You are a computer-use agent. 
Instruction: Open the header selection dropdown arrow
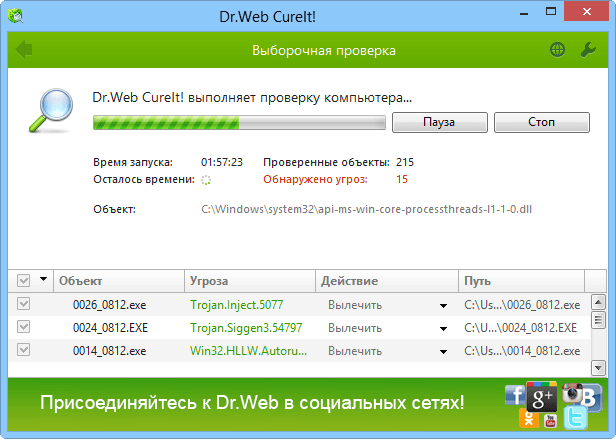44,279
